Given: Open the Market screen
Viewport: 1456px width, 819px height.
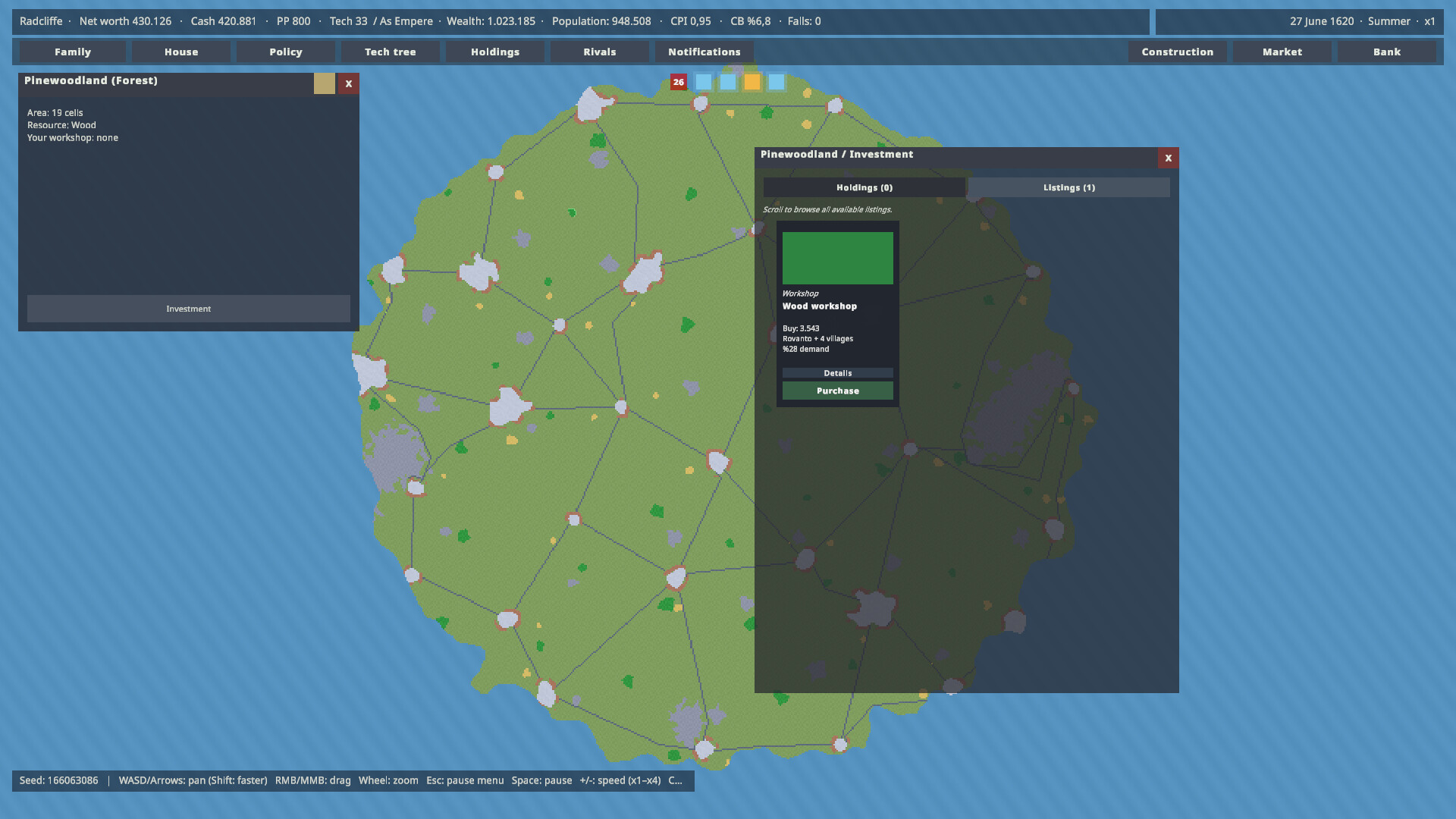Looking at the screenshot, I should (x=1282, y=52).
